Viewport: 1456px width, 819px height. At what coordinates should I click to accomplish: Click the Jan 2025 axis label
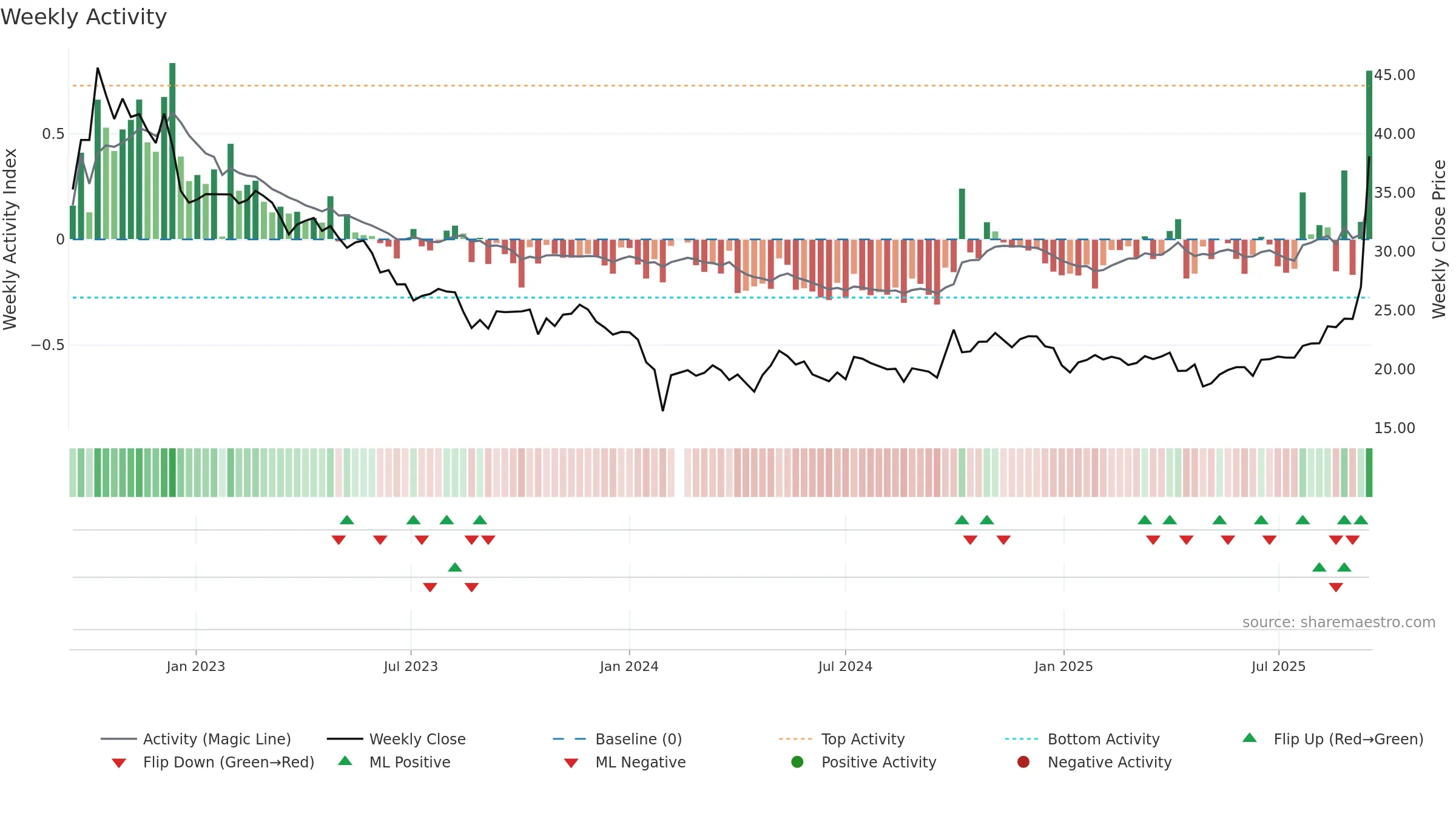[x=1063, y=666]
